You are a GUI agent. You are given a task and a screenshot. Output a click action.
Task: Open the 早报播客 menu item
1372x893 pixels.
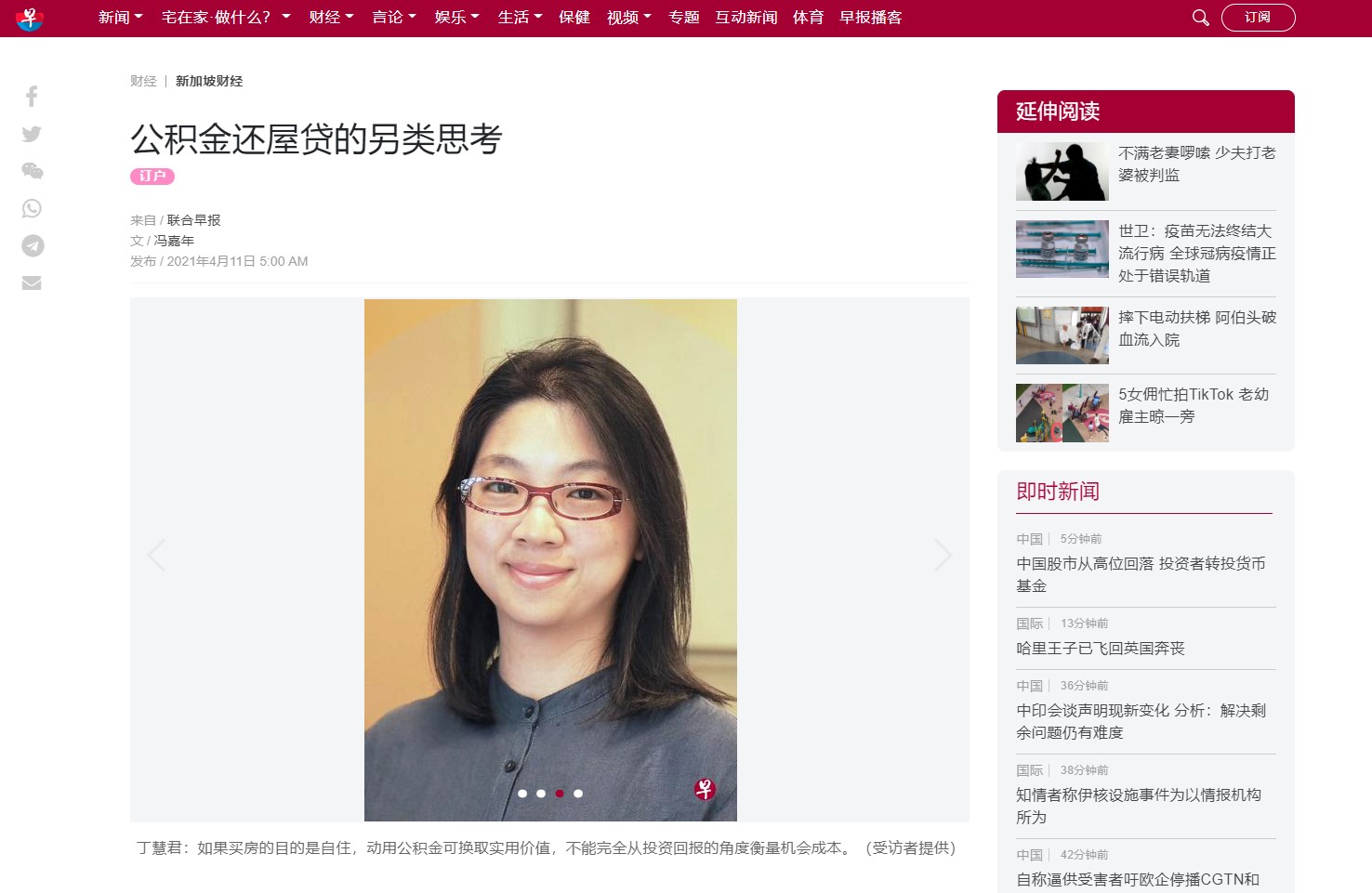tap(871, 18)
